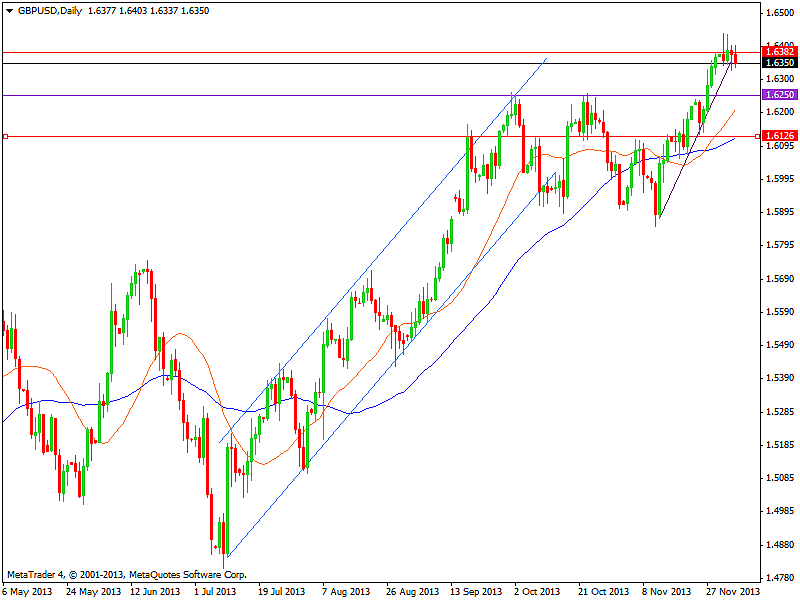This screenshot has height=600, width=800.
Task: Click the 27 Nov 2013 date label
Action: click(732, 591)
